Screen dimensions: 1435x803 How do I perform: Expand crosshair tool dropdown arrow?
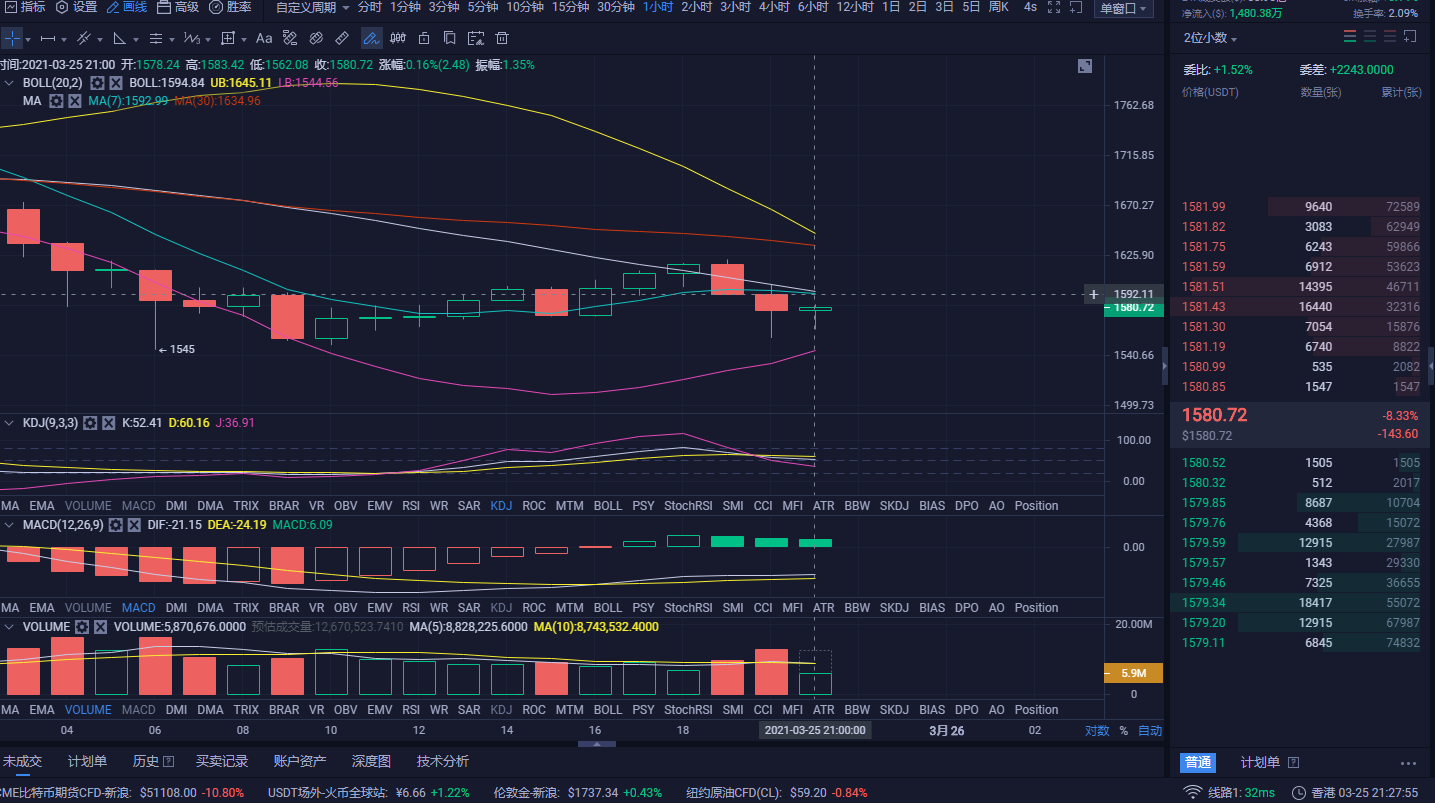tap(28, 39)
